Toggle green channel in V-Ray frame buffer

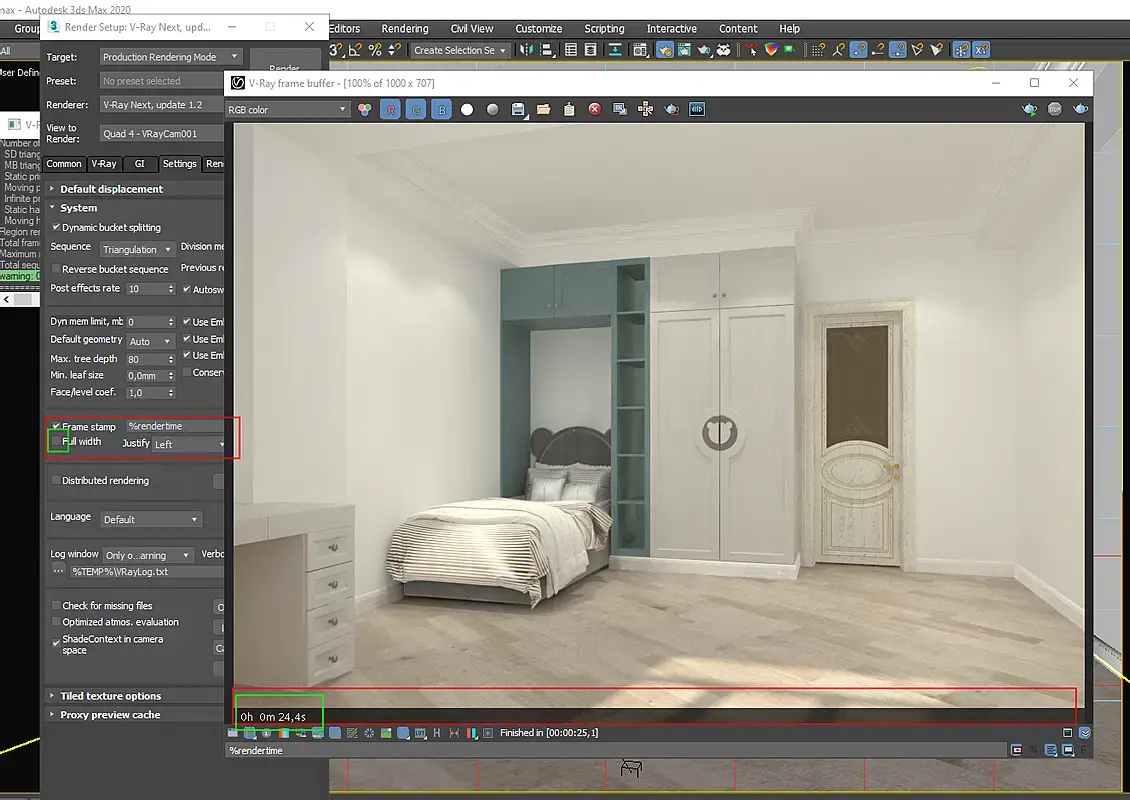(x=416, y=110)
